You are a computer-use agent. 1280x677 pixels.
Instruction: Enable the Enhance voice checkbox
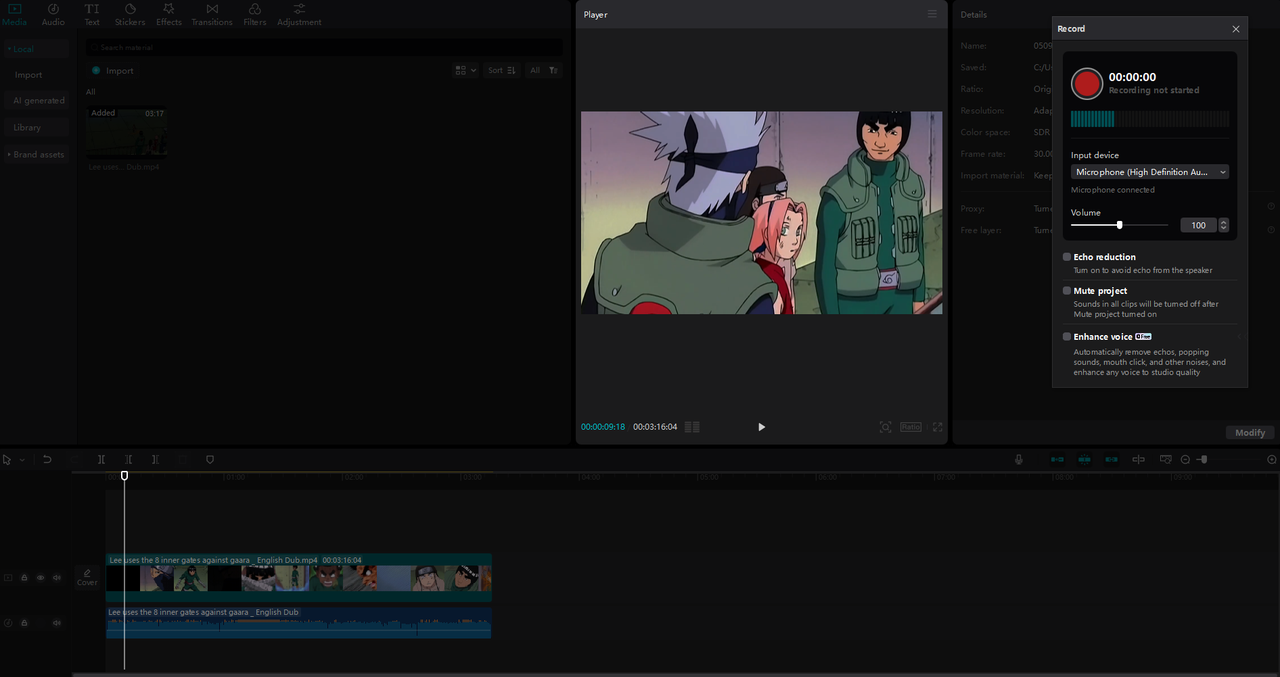[1067, 337]
